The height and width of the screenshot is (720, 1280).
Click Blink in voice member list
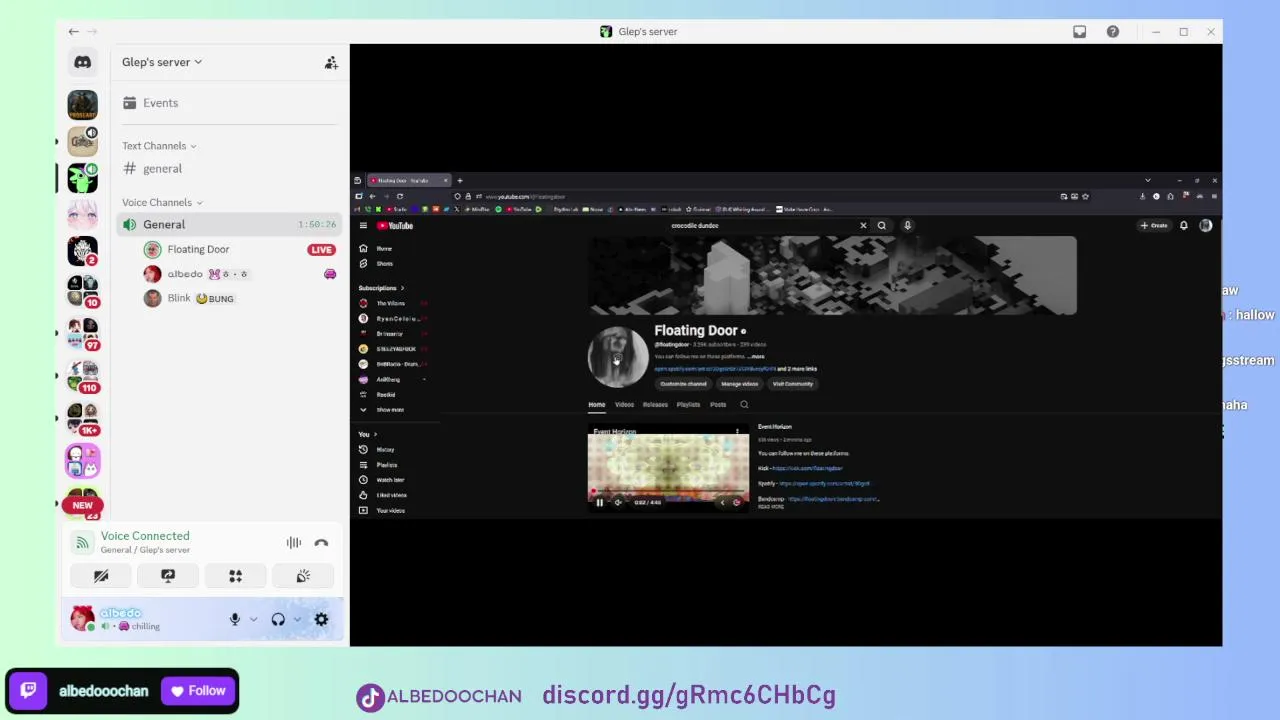(180, 299)
